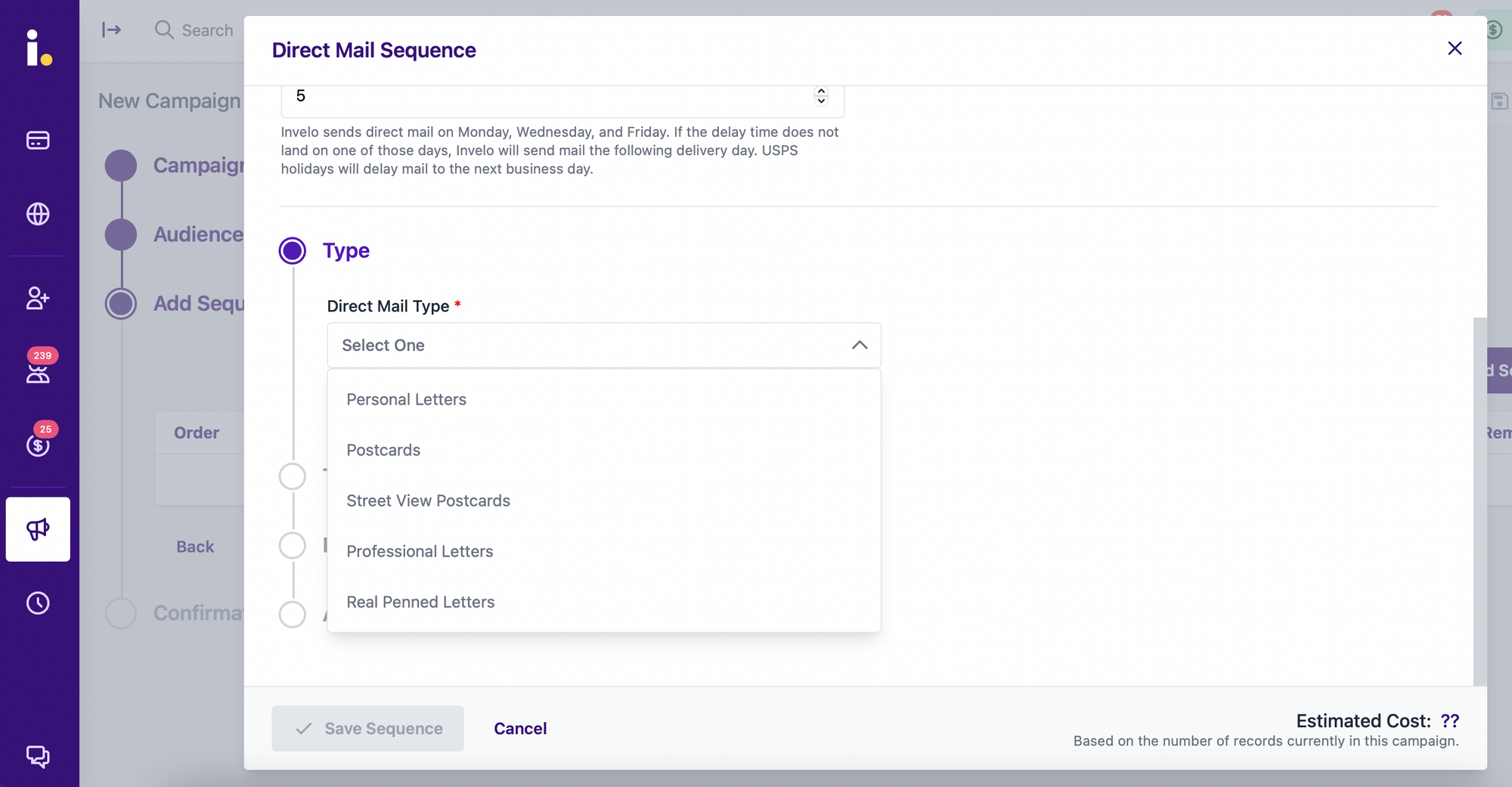Open the dollar icon with 25 badge
1512x787 pixels.
38,445
